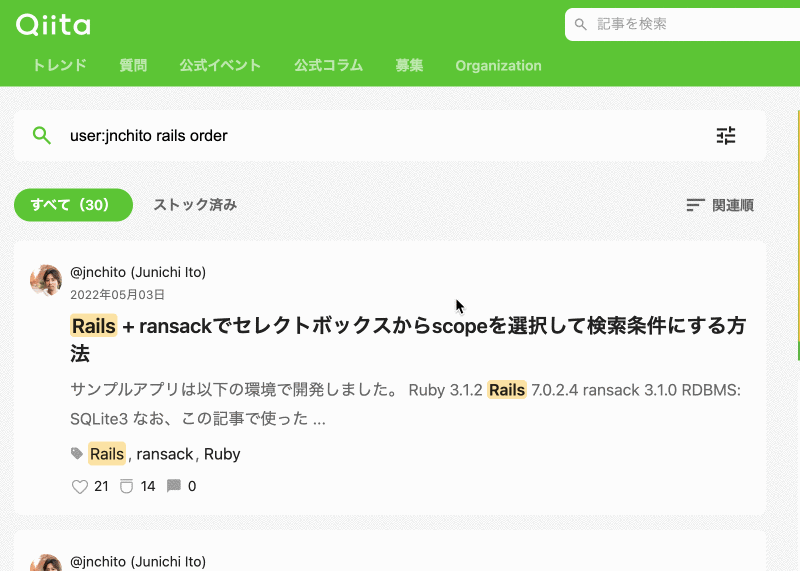This screenshot has height=571, width=800.
Task: Open the Rails tag link
Action: (107, 454)
